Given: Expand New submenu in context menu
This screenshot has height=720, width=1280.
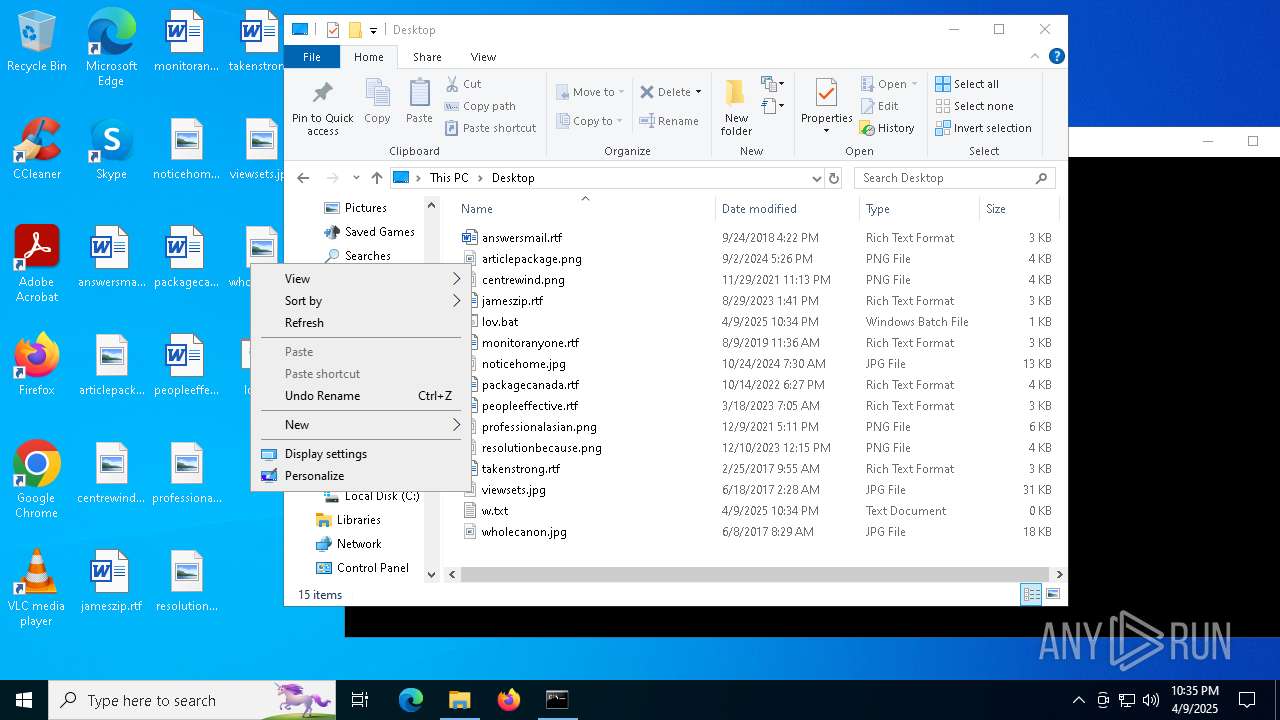Looking at the screenshot, I should click(x=361, y=425).
